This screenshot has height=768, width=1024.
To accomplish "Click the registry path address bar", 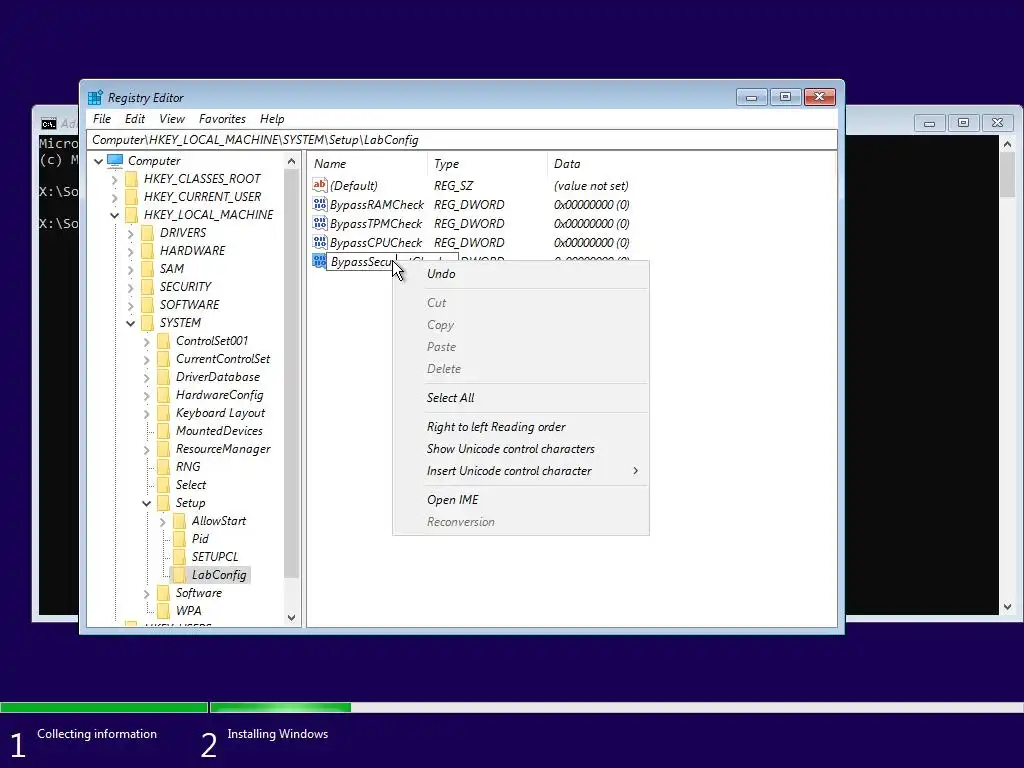I will 461,140.
